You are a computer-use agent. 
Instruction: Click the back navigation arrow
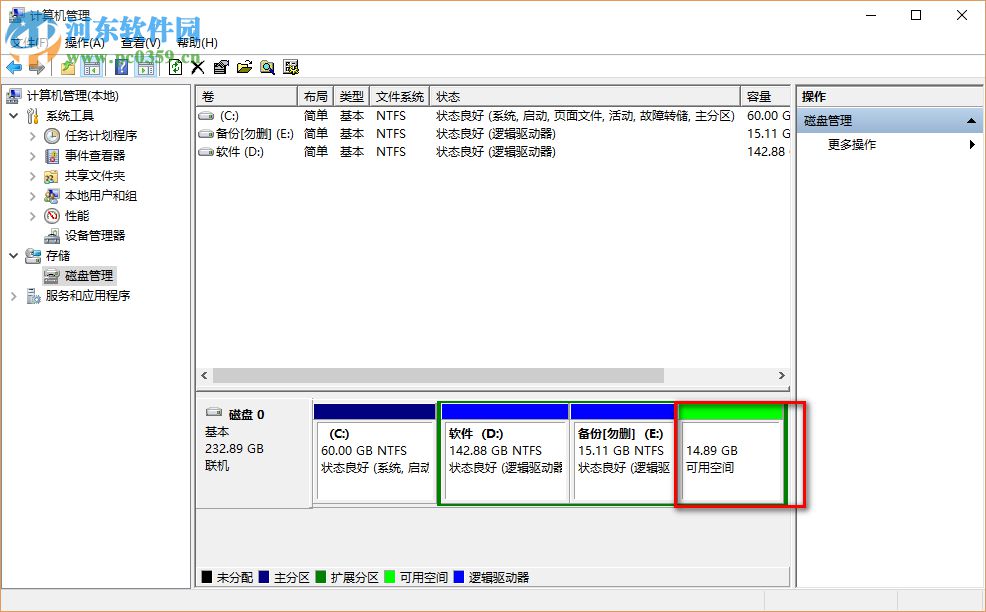click(13, 67)
